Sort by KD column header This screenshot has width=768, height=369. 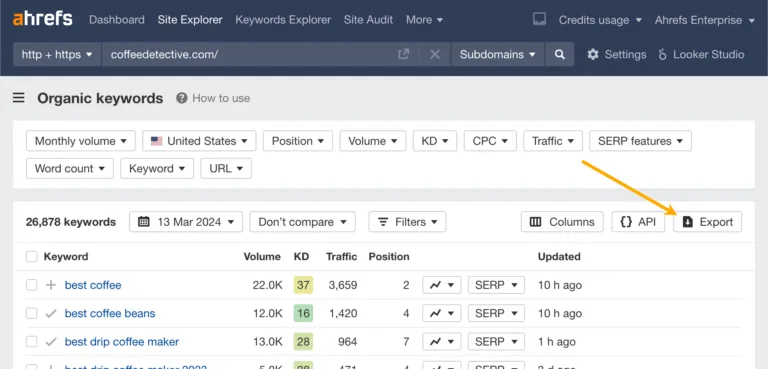coord(301,257)
